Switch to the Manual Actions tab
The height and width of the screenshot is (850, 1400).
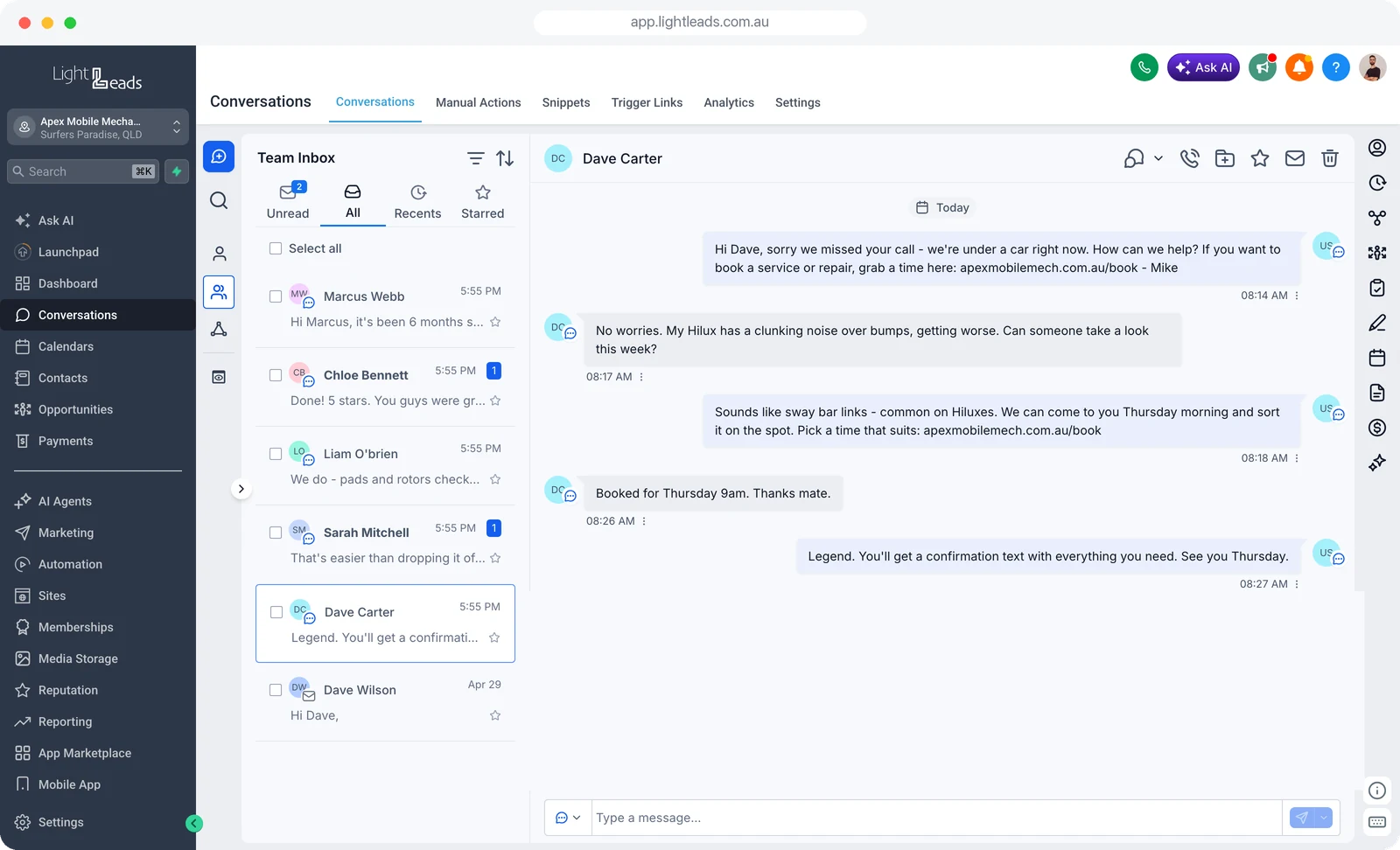click(x=478, y=102)
